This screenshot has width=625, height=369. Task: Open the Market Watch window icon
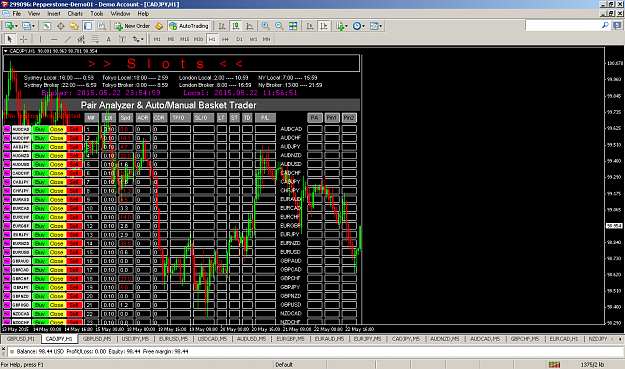47,26
